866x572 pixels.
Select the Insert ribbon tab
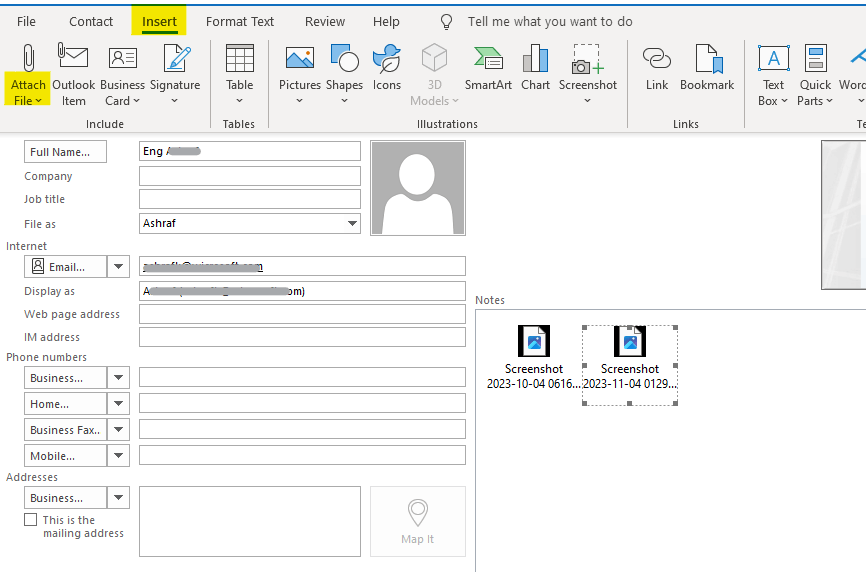coord(159,22)
